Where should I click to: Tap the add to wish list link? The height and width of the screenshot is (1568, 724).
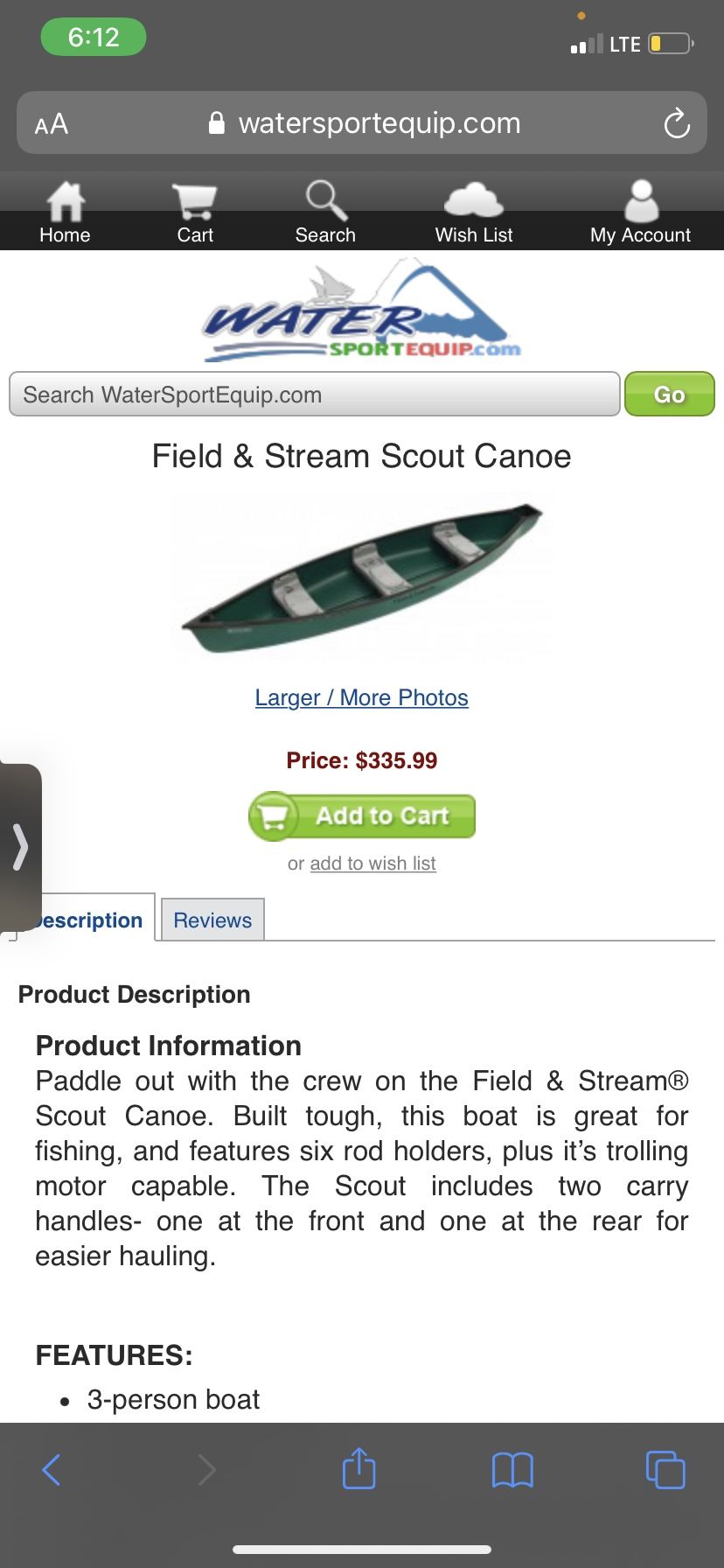372,863
